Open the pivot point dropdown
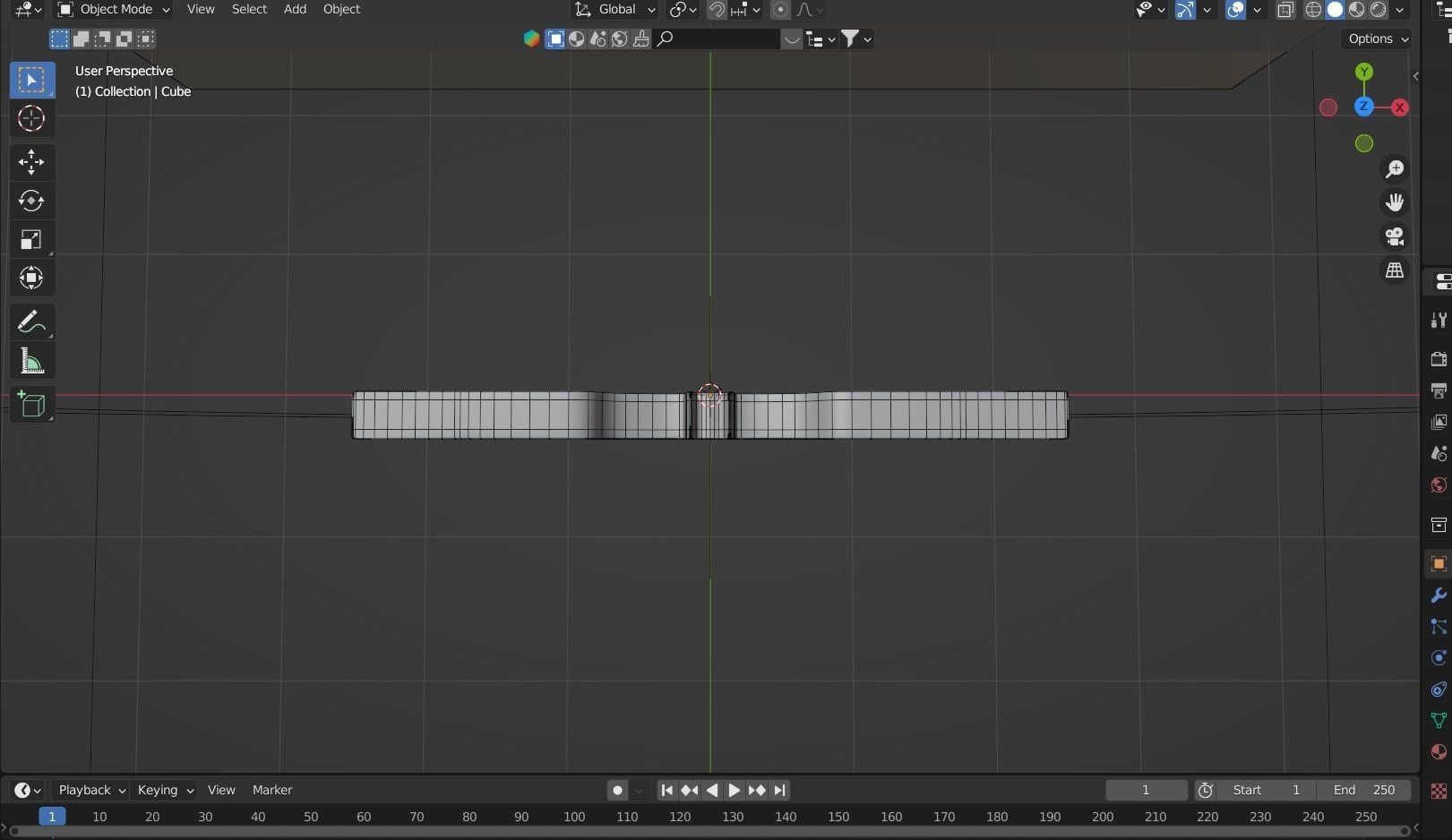This screenshot has height=840, width=1452. click(683, 10)
